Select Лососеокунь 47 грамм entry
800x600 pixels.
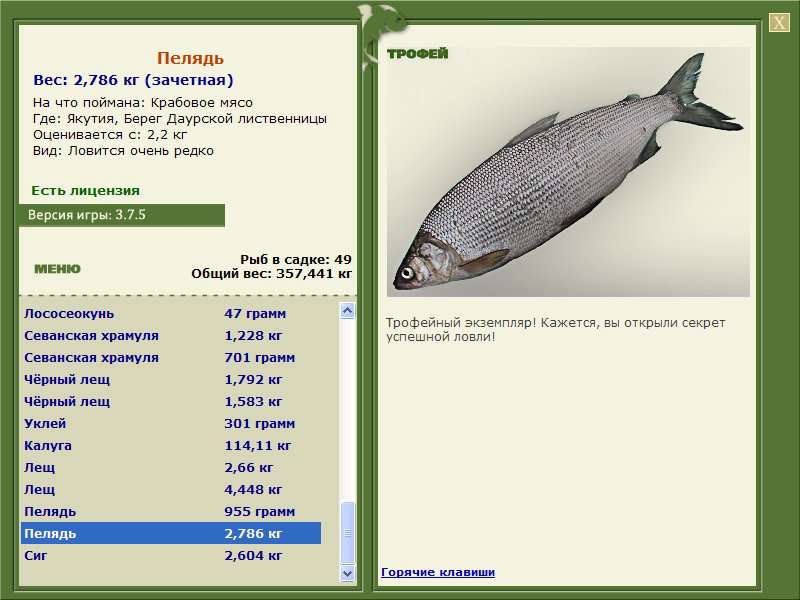click(x=170, y=314)
